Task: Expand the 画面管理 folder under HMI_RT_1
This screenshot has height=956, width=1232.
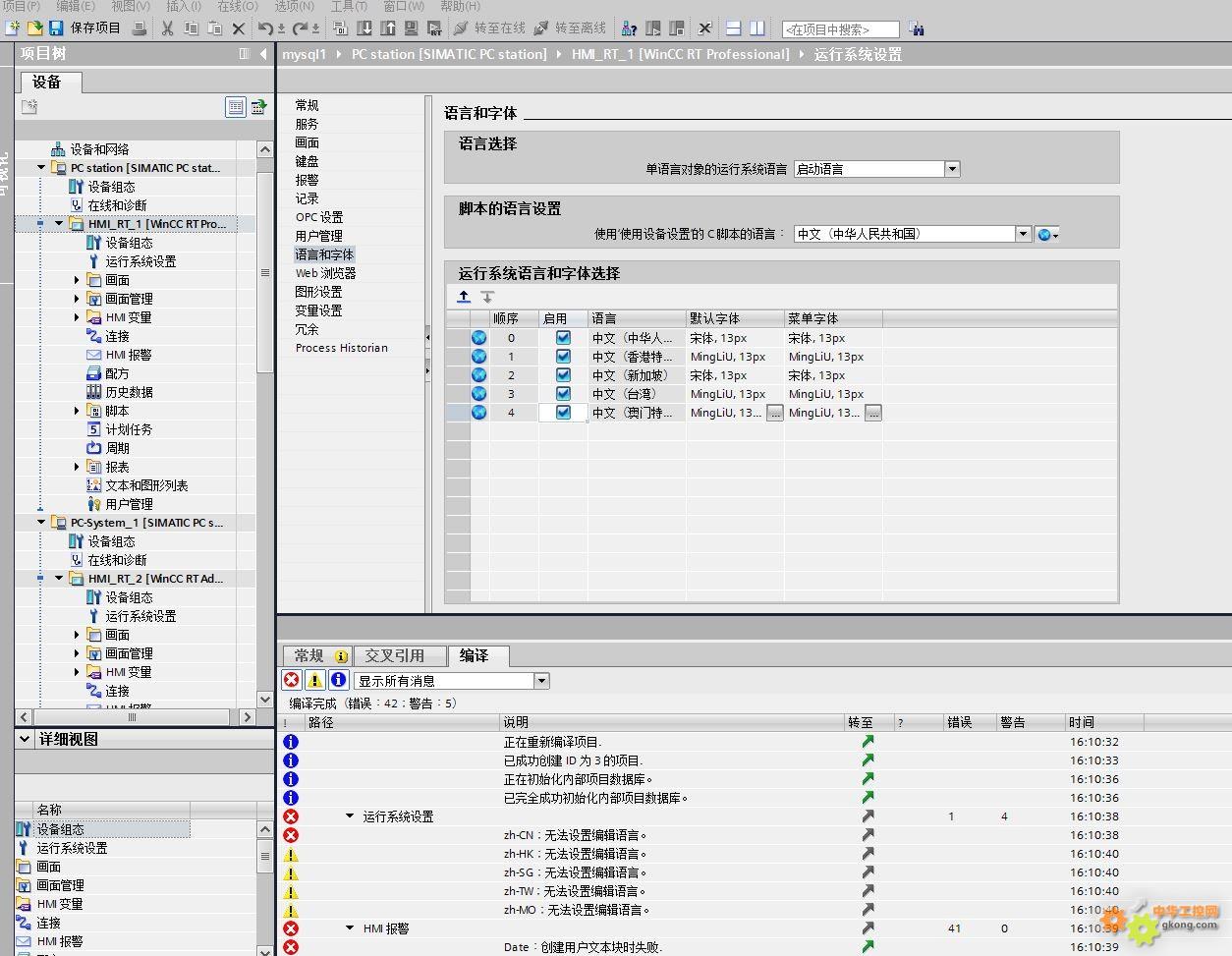Action: [77, 299]
